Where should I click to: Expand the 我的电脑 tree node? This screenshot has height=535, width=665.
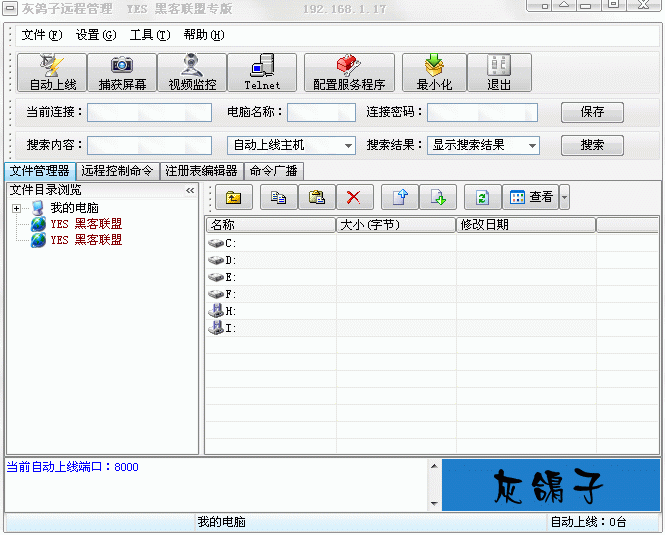click(x=17, y=208)
